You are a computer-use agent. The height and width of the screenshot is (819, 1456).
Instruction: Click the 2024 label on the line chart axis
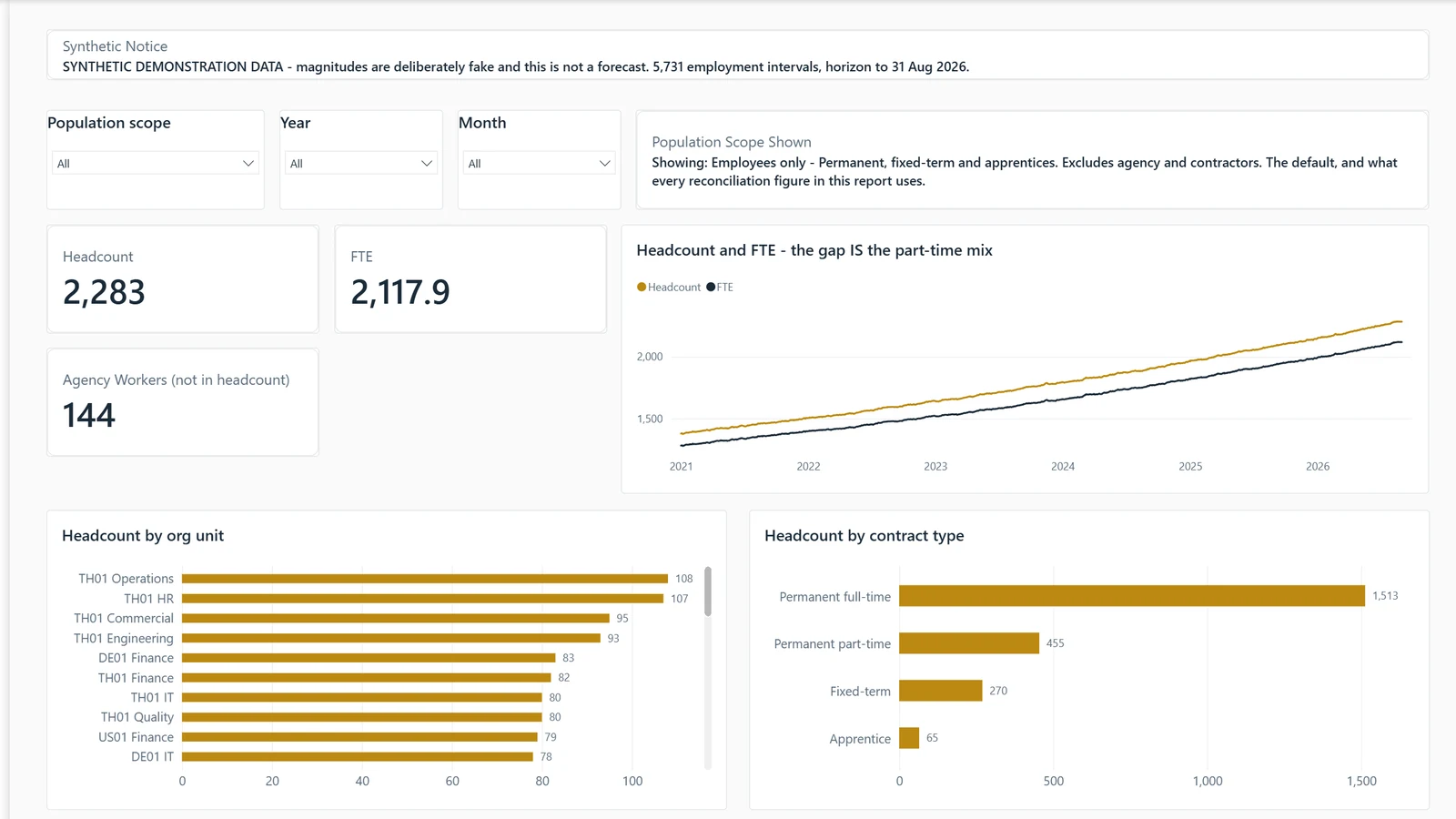[x=1063, y=466]
